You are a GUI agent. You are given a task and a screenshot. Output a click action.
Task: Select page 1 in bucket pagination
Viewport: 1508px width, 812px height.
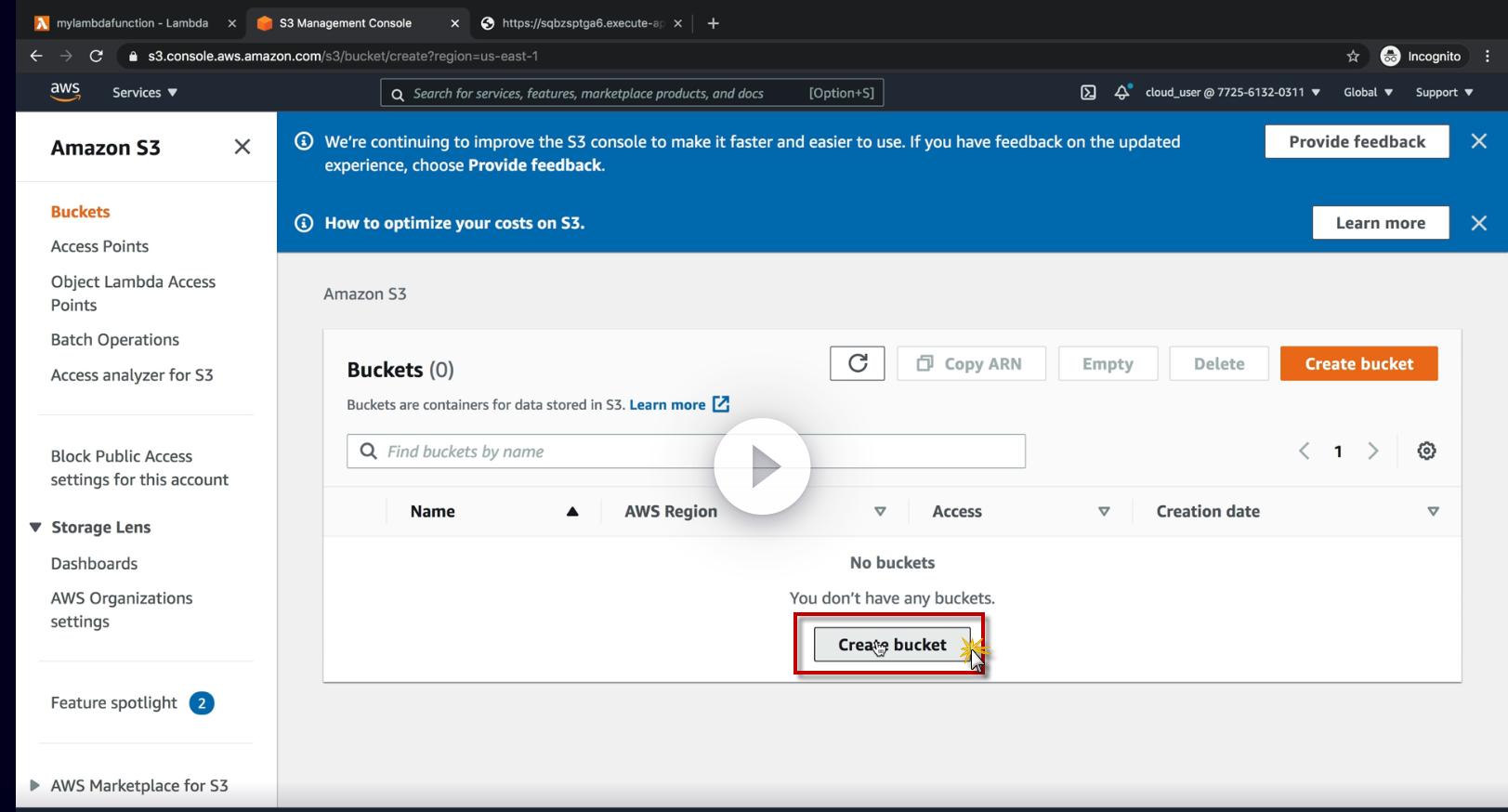pyautogui.click(x=1338, y=452)
